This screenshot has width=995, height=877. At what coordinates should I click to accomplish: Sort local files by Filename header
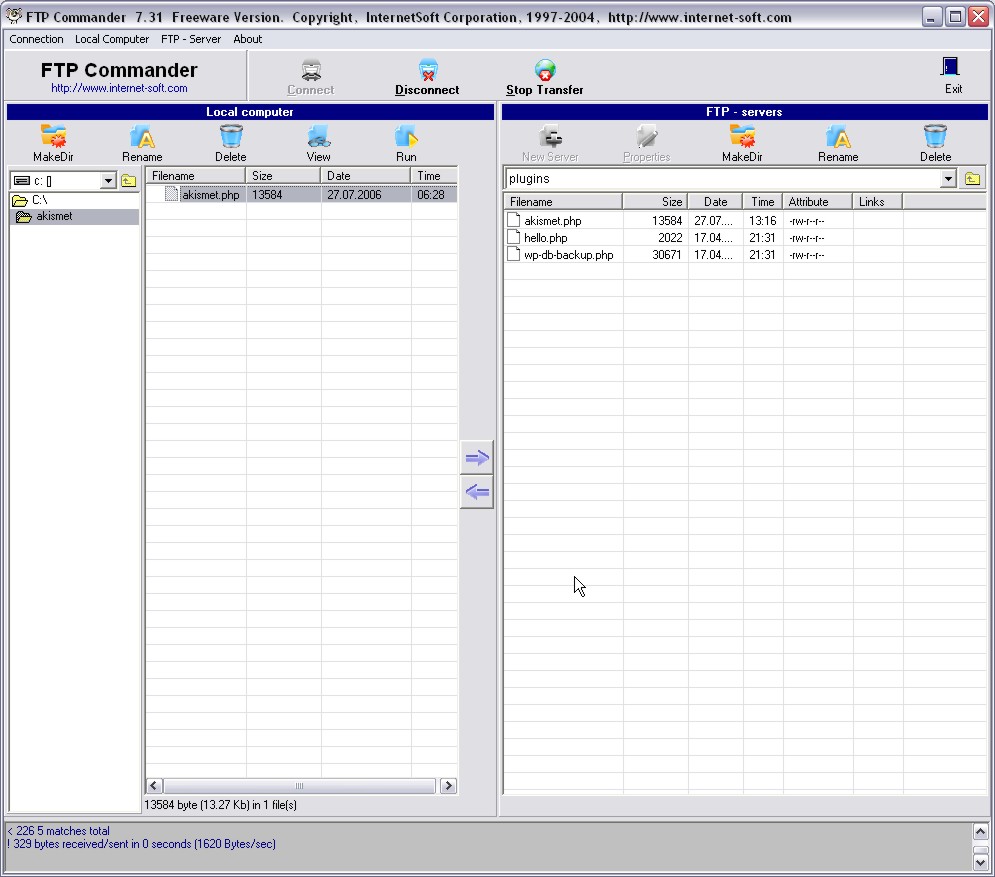[195, 176]
